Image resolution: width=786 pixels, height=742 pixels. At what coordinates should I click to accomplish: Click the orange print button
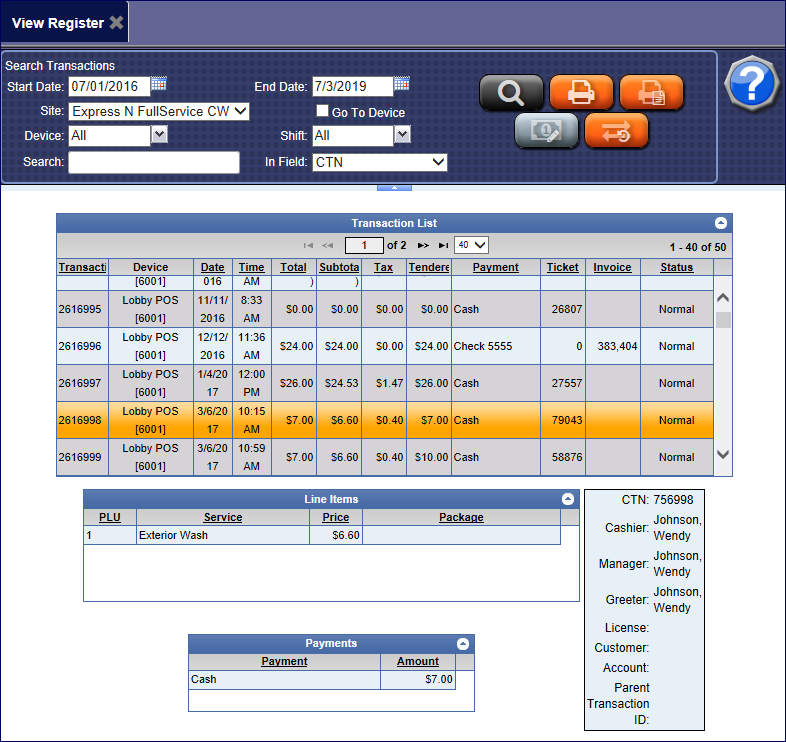(581, 93)
